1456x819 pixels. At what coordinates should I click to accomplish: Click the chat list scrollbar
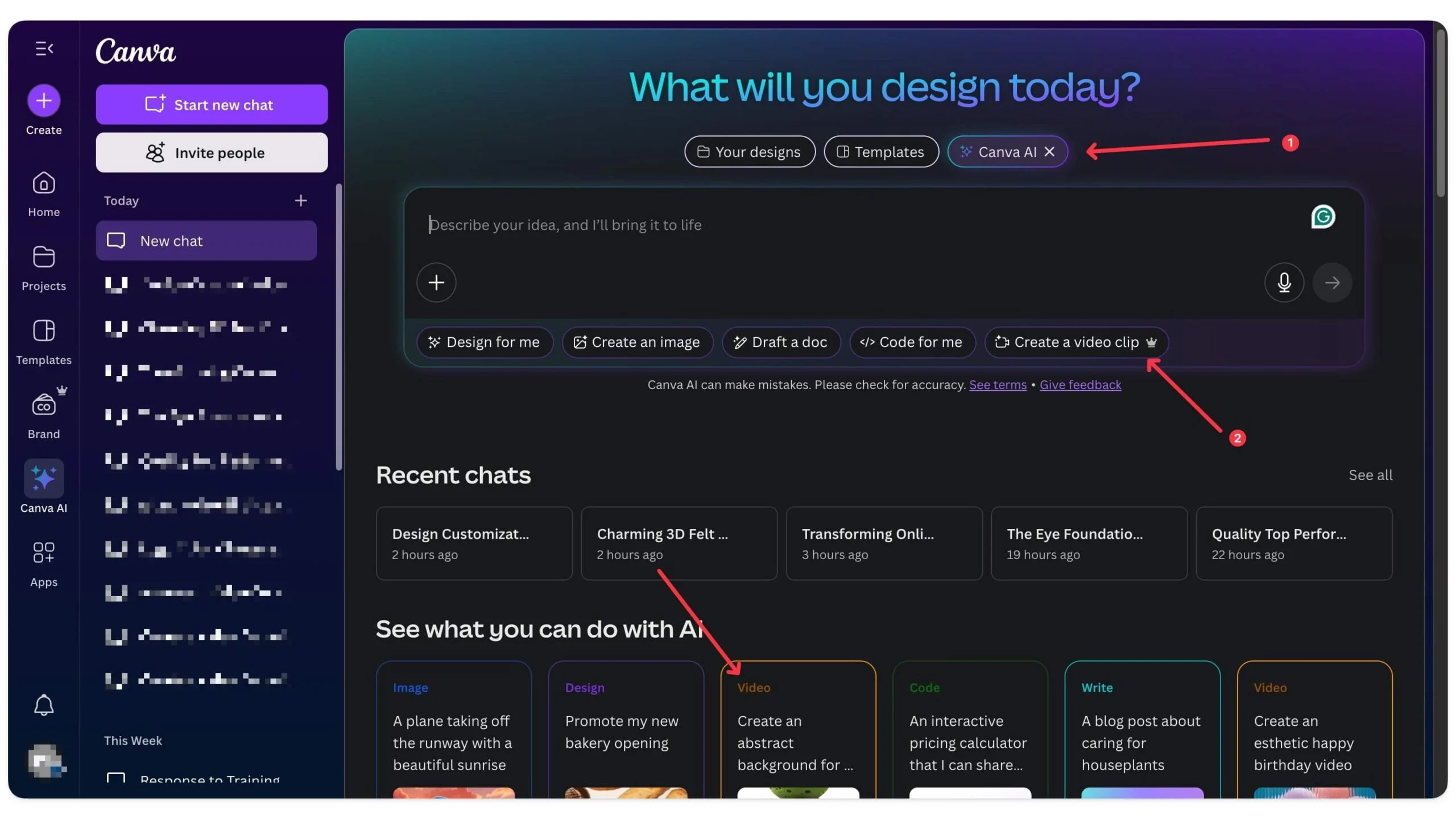pyautogui.click(x=339, y=327)
